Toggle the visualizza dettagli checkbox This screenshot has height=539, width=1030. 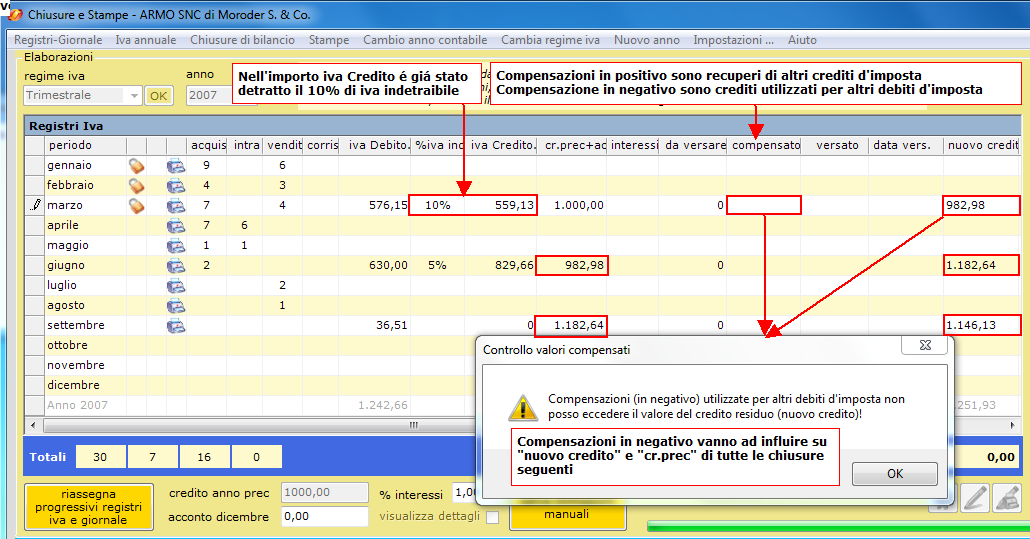click(x=492, y=517)
